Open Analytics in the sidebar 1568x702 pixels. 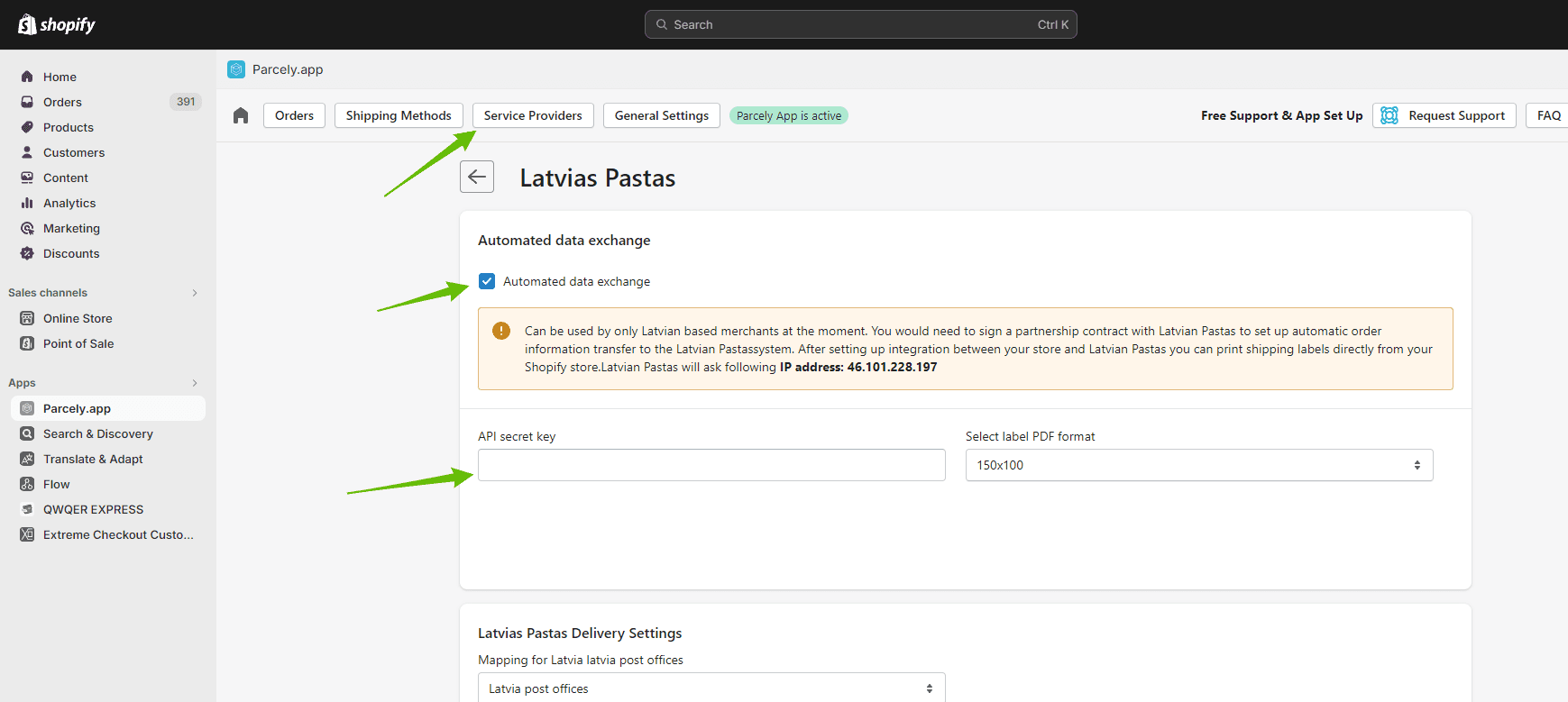[69, 203]
